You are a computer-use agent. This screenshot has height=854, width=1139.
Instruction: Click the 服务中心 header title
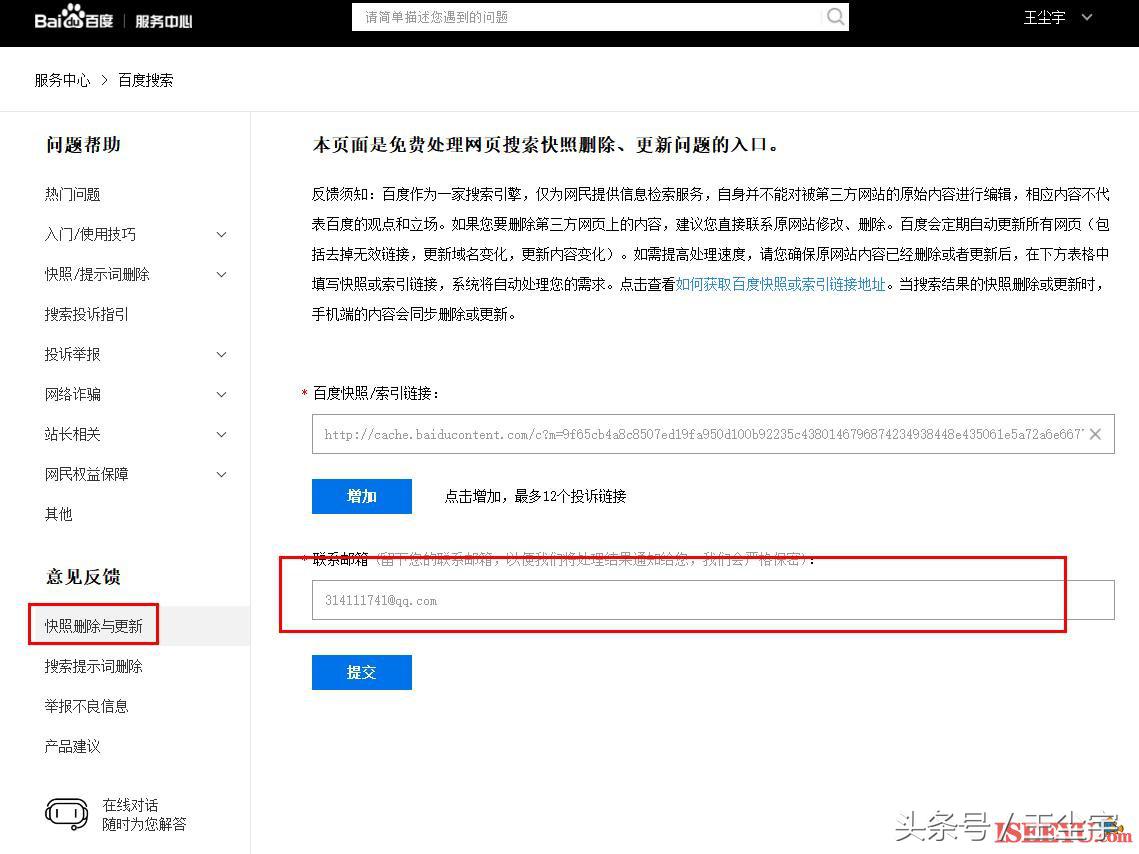click(163, 21)
